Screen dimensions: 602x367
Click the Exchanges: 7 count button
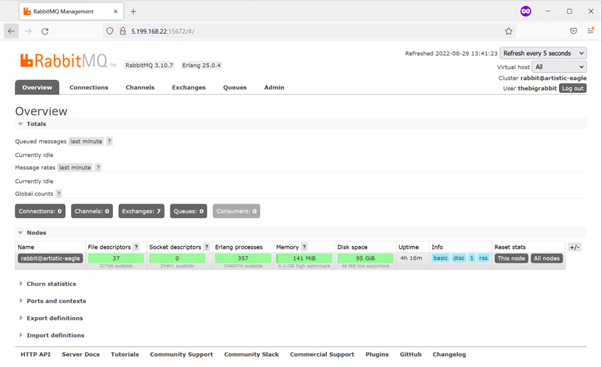point(141,211)
